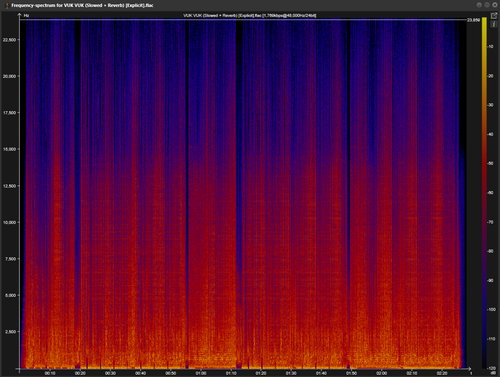Click the dB color scale gradient bar

tap(484, 193)
